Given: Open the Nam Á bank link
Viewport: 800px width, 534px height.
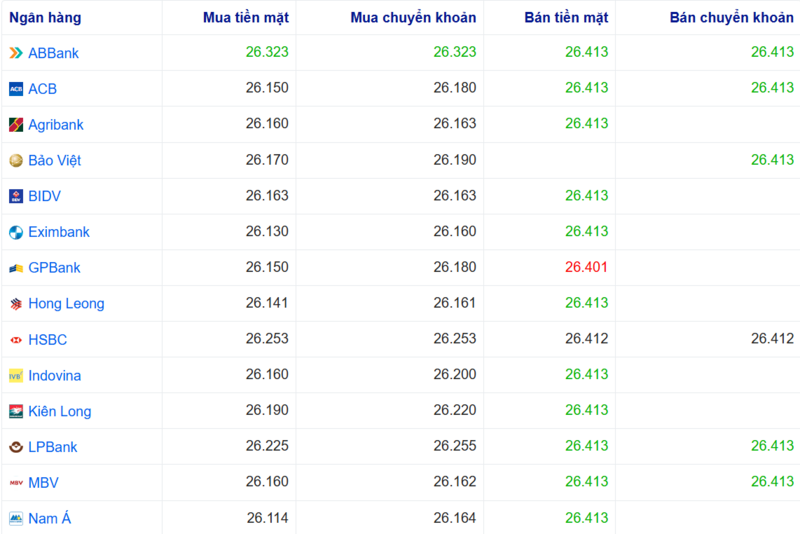Looking at the screenshot, I should pyautogui.click(x=49, y=518).
